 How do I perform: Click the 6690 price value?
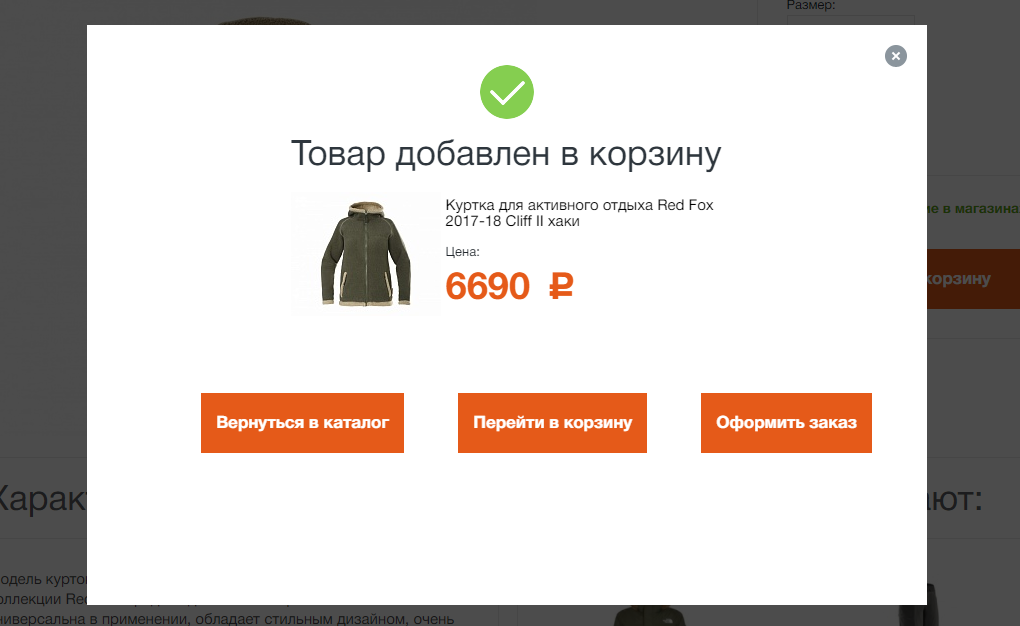pyautogui.click(x=487, y=286)
